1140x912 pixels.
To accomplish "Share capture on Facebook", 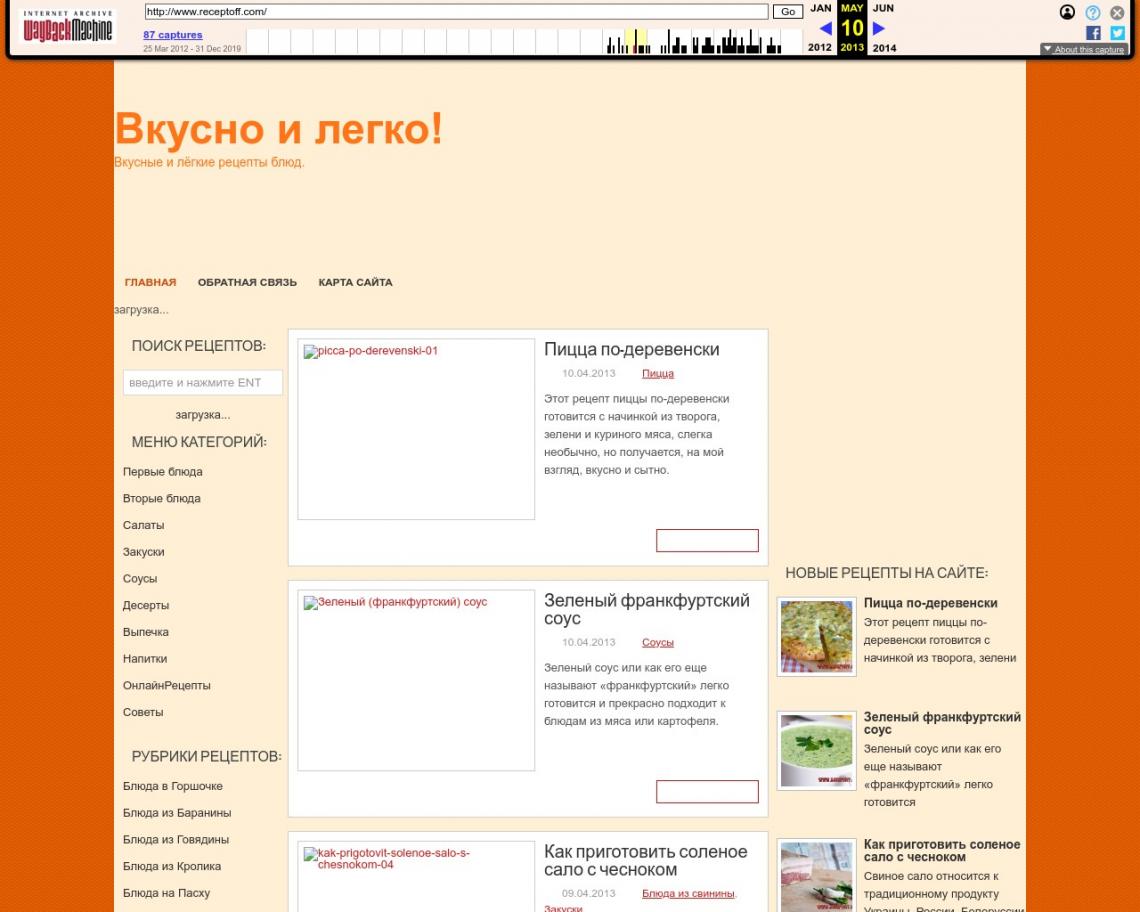I will pos(1093,33).
